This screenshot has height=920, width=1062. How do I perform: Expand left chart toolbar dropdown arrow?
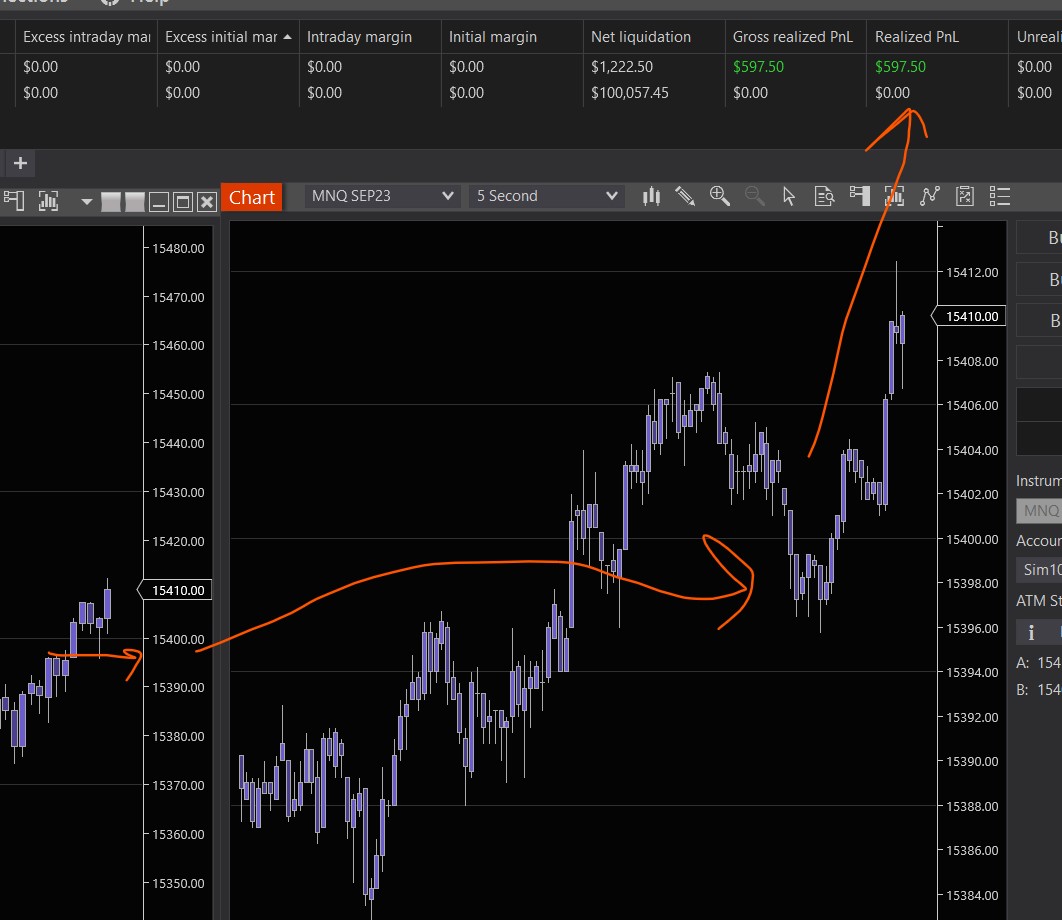[87, 202]
